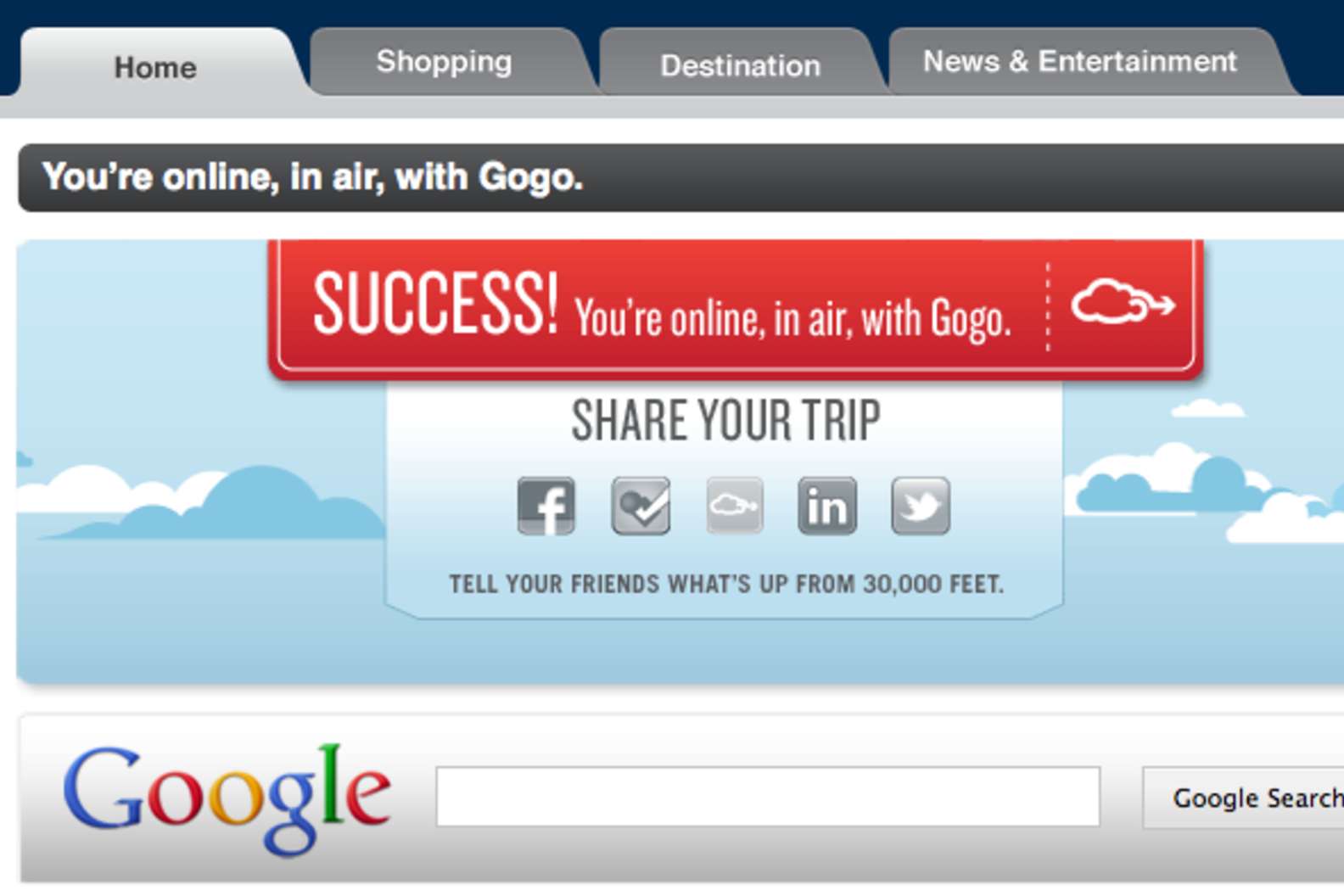The height and width of the screenshot is (896, 1344).
Task: Share trip via LinkedIn icon
Action: point(827,506)
